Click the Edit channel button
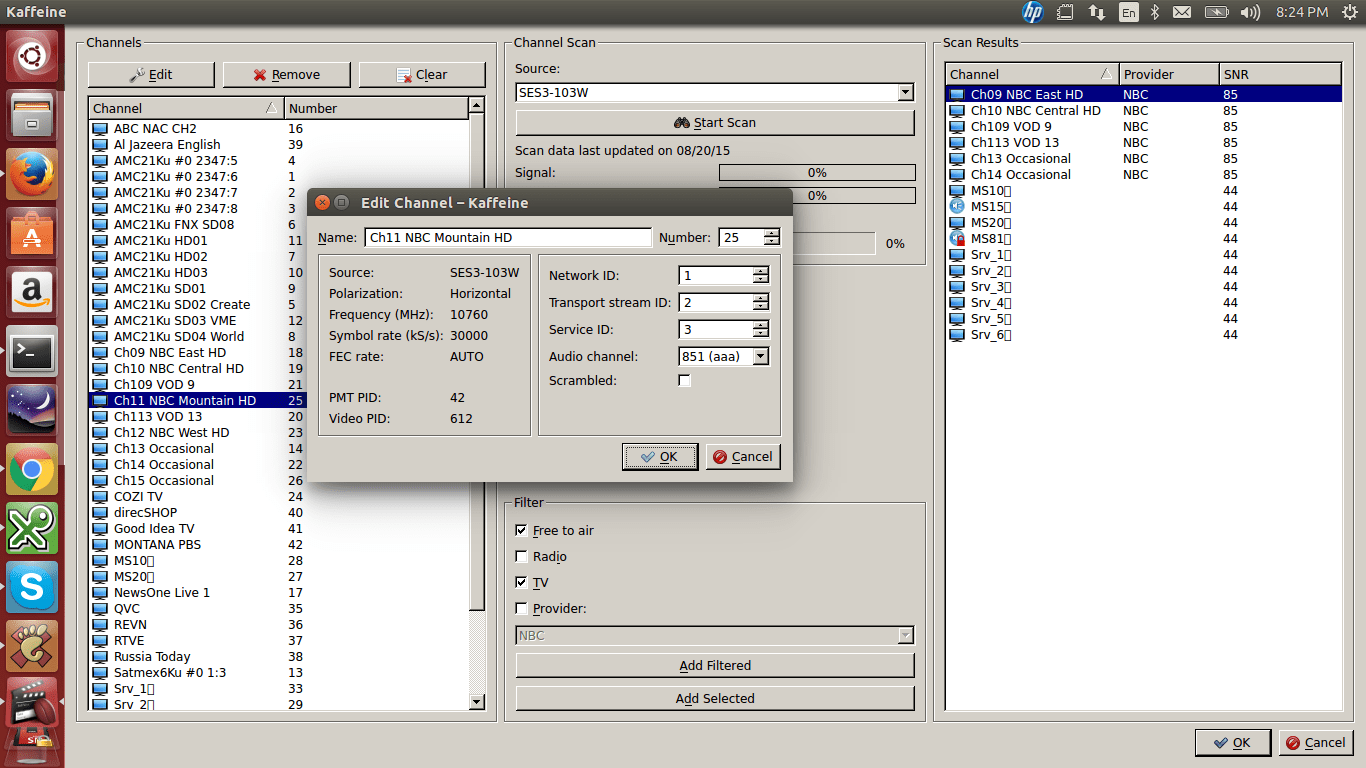This screenshot has width=1366, height=768. (151, 75)
